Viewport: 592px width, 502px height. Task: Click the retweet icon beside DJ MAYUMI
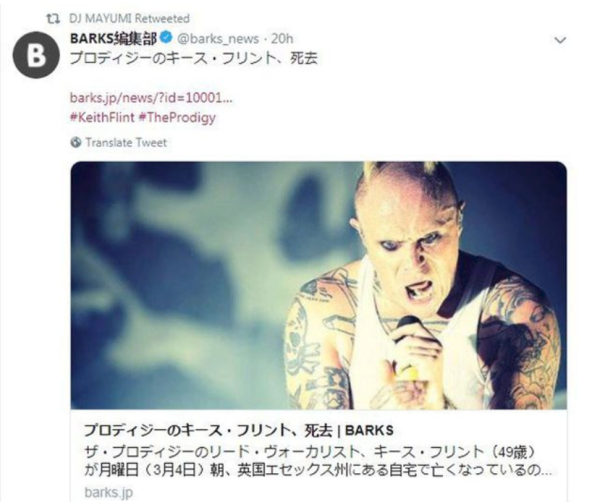coord(52,18)
